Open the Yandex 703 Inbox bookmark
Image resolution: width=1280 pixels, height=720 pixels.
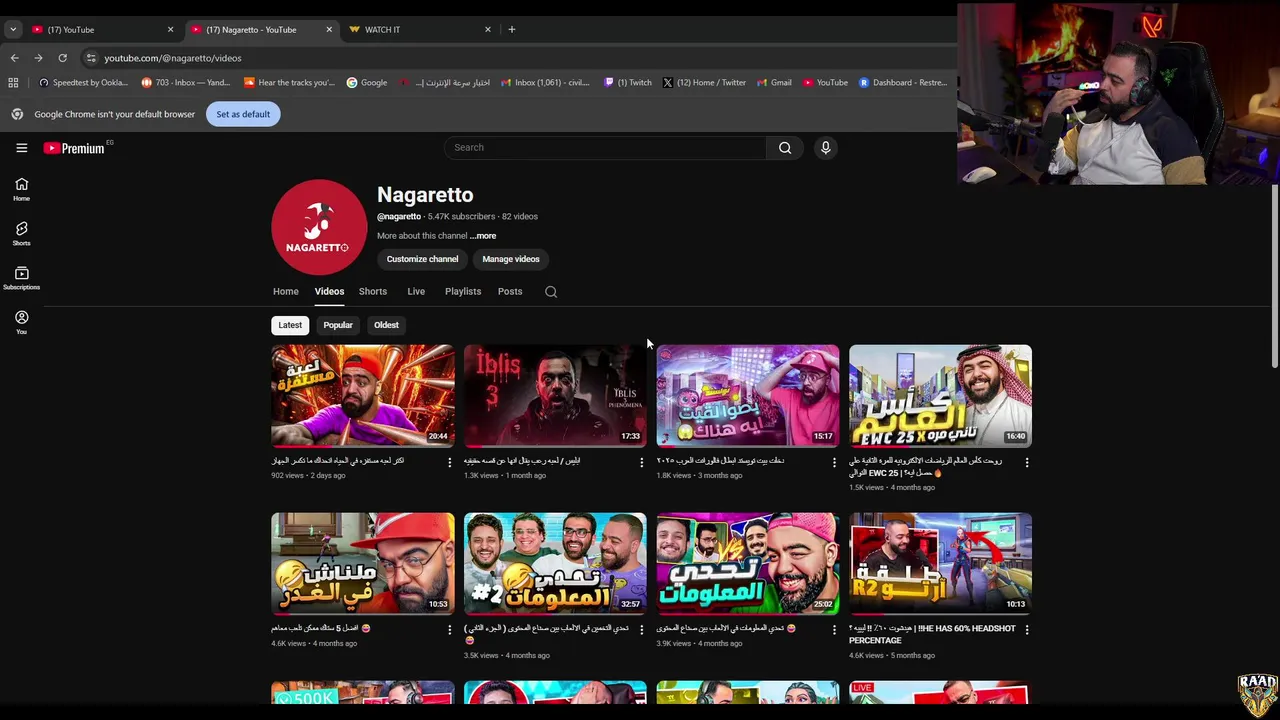tap(186, 83)
